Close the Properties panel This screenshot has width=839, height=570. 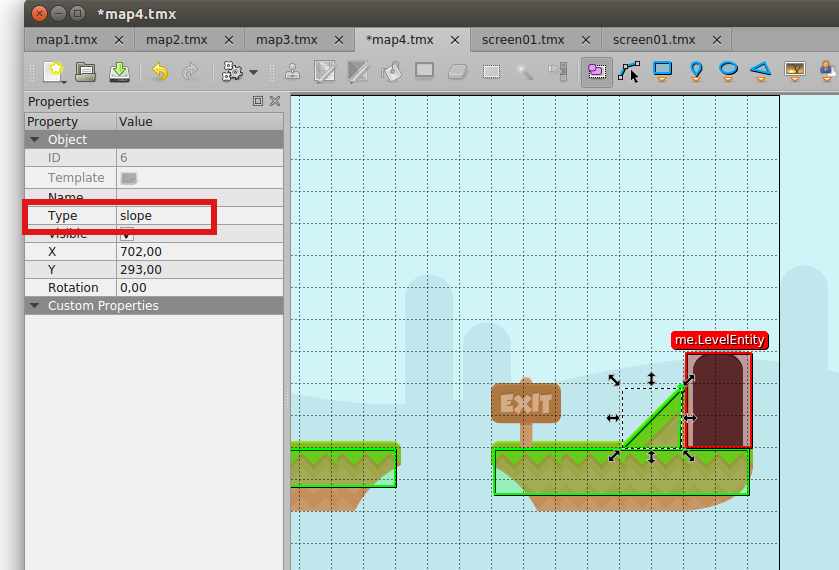pos(275,101)
